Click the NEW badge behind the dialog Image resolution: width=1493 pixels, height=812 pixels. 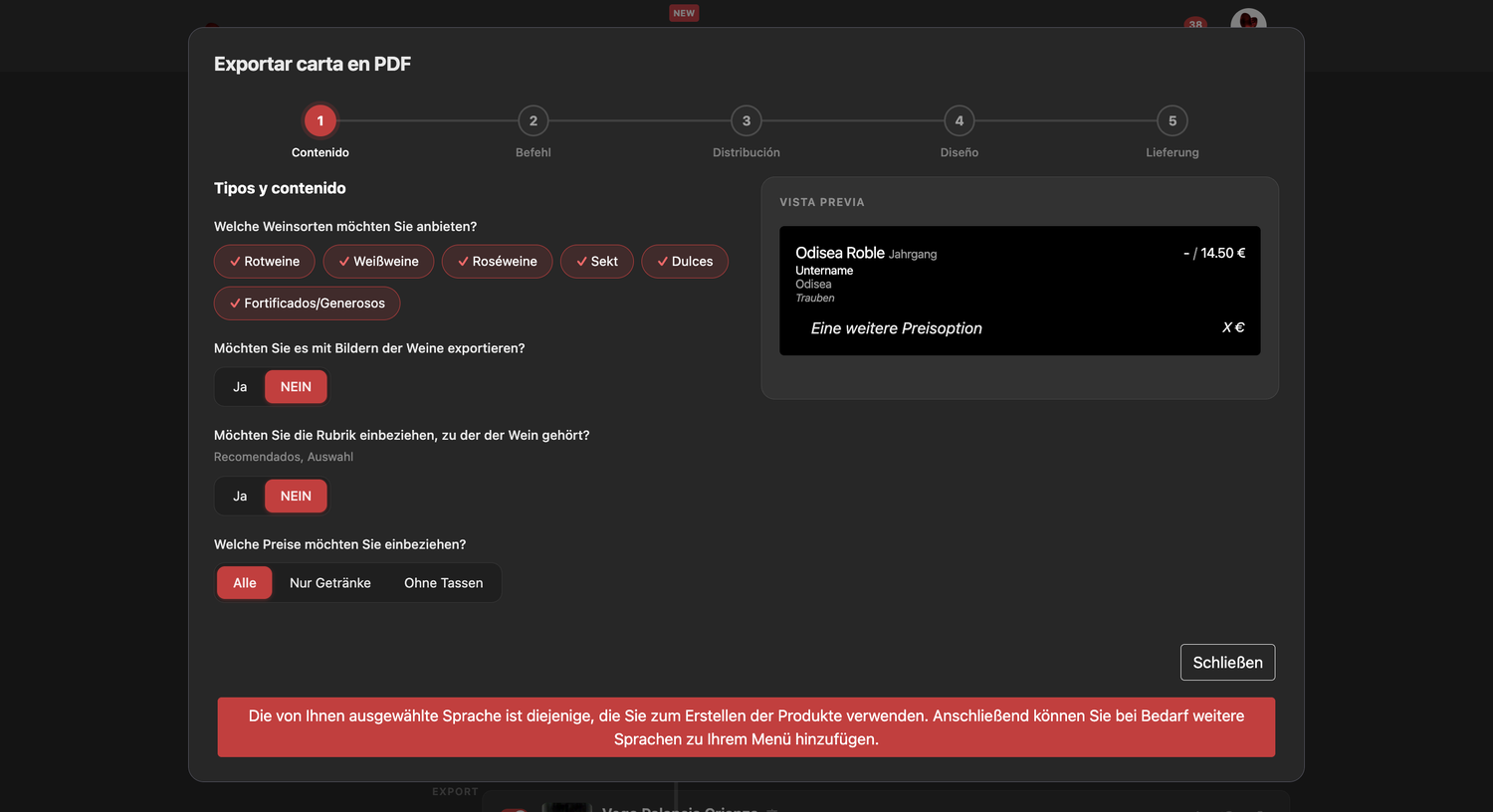click(684, 13)
